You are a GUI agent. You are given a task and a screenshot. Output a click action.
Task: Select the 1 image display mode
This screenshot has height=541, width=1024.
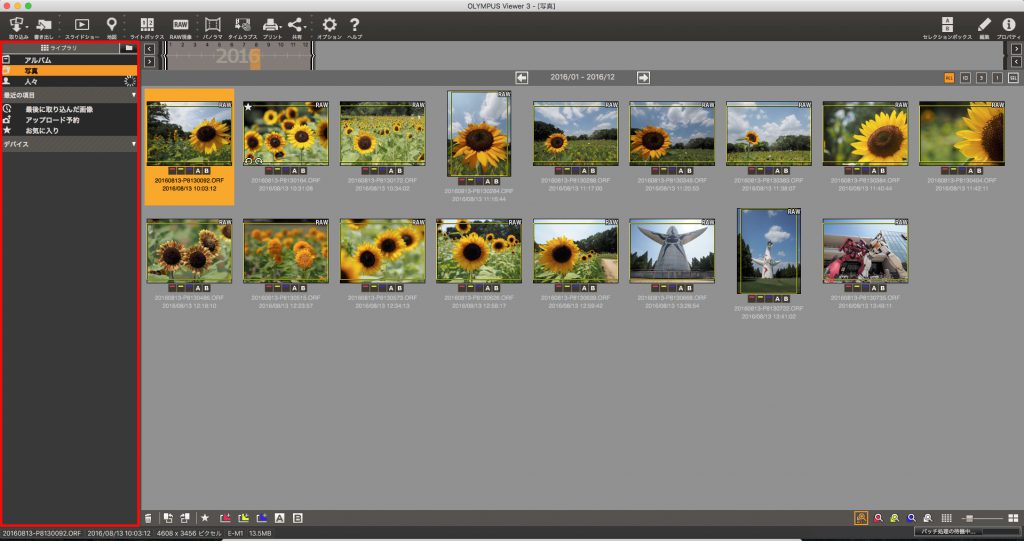[997, 78]
